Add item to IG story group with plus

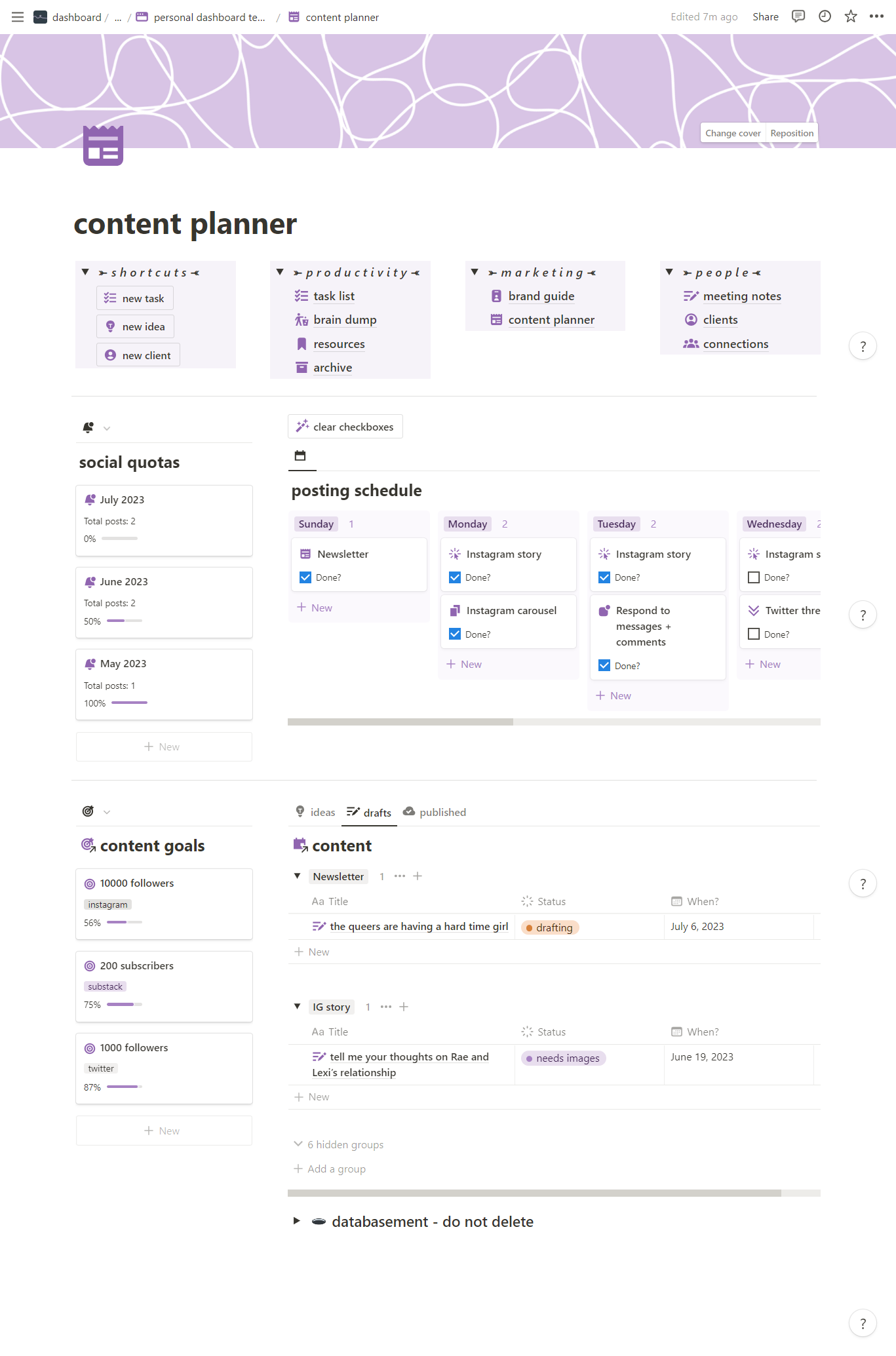tap(404, 1007)
